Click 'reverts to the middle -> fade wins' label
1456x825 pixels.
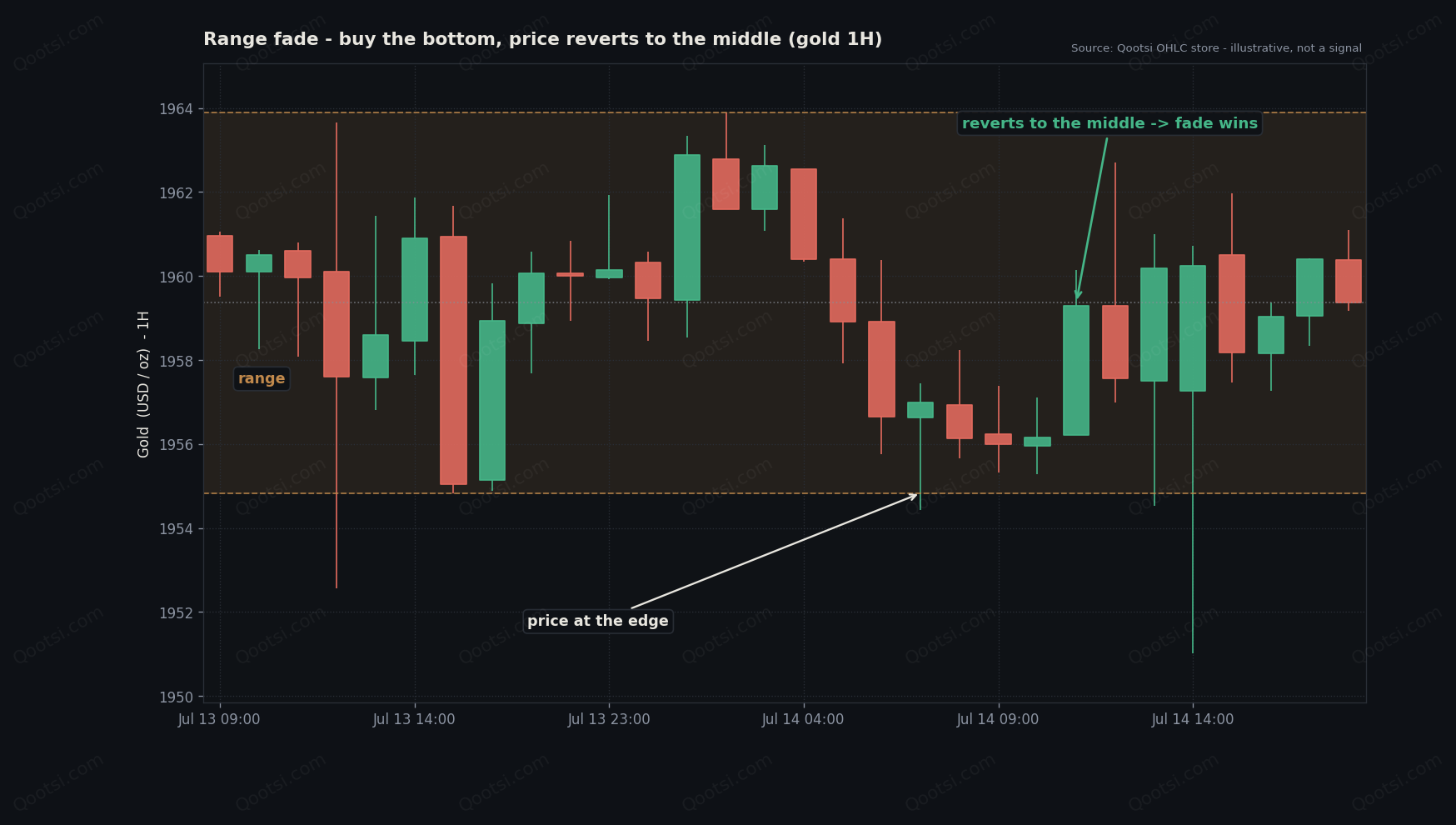pyautogui.click(x=1109, y=123)
